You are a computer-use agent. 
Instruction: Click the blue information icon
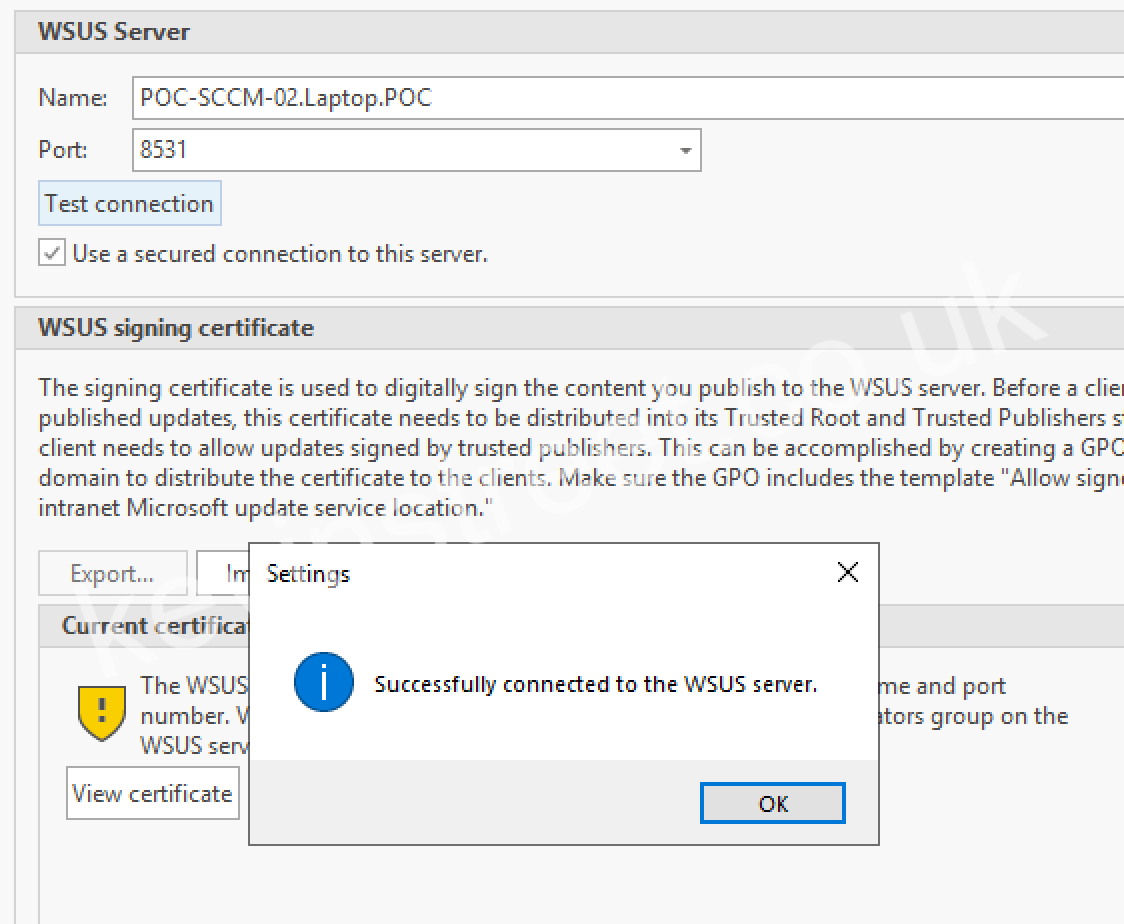coord(323,684)
